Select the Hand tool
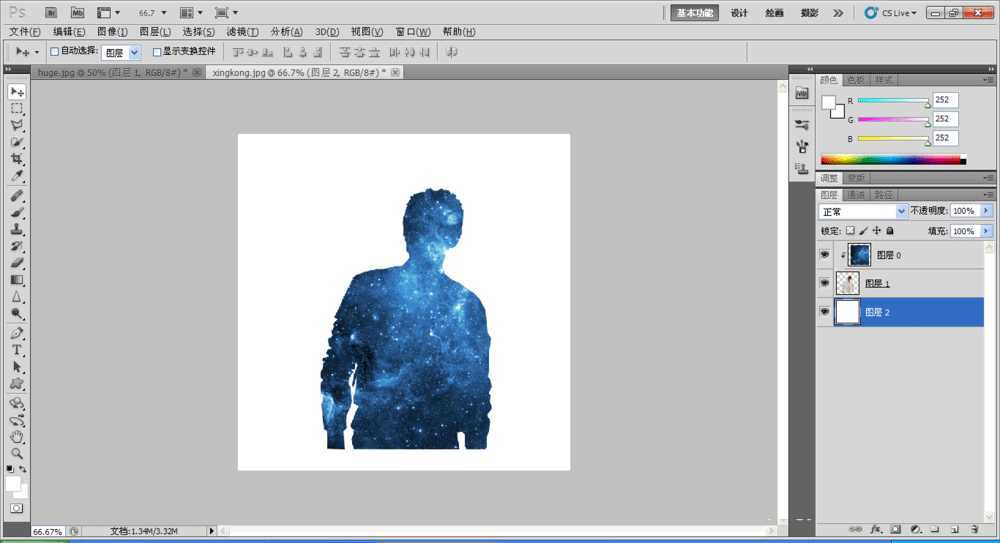The image size is (1000, 543). click(17, 436)
